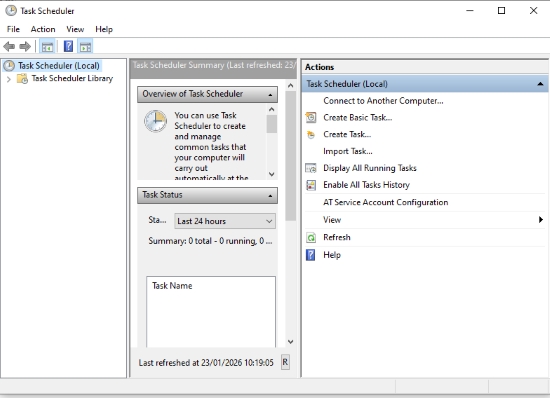Click the overview text scroll down arrow
This screenshot has width=550, height=398.
[271, 174]
